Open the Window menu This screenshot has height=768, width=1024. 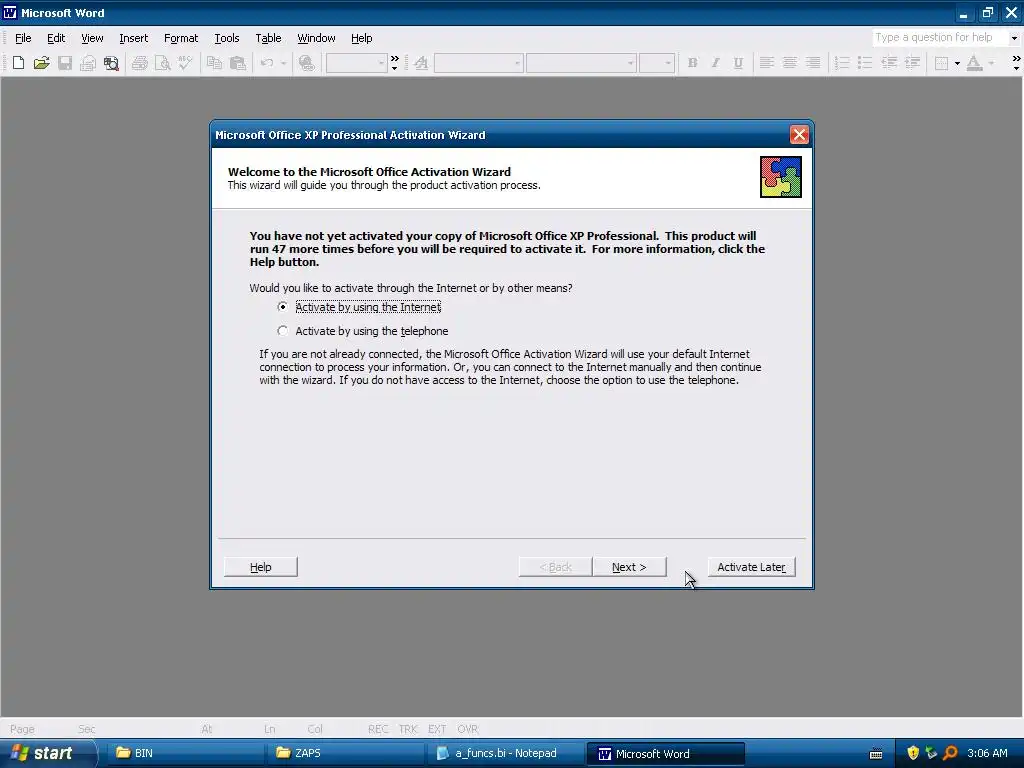coord(316,38)
